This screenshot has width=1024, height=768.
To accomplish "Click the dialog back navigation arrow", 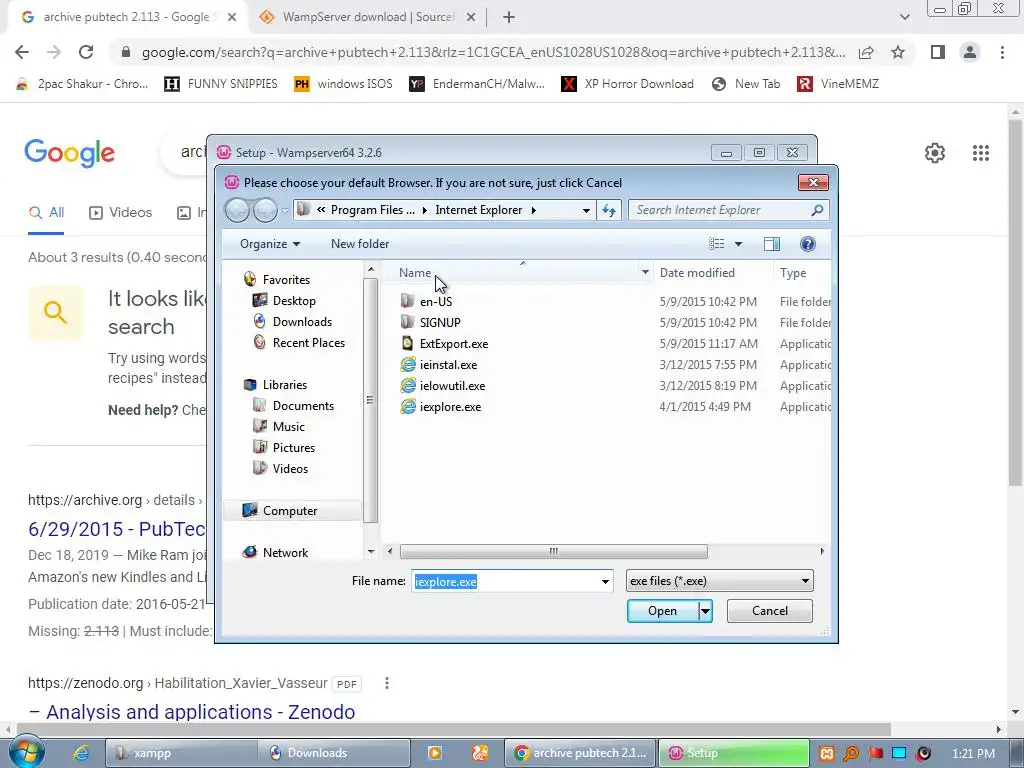I will click(x=237, y=210).
